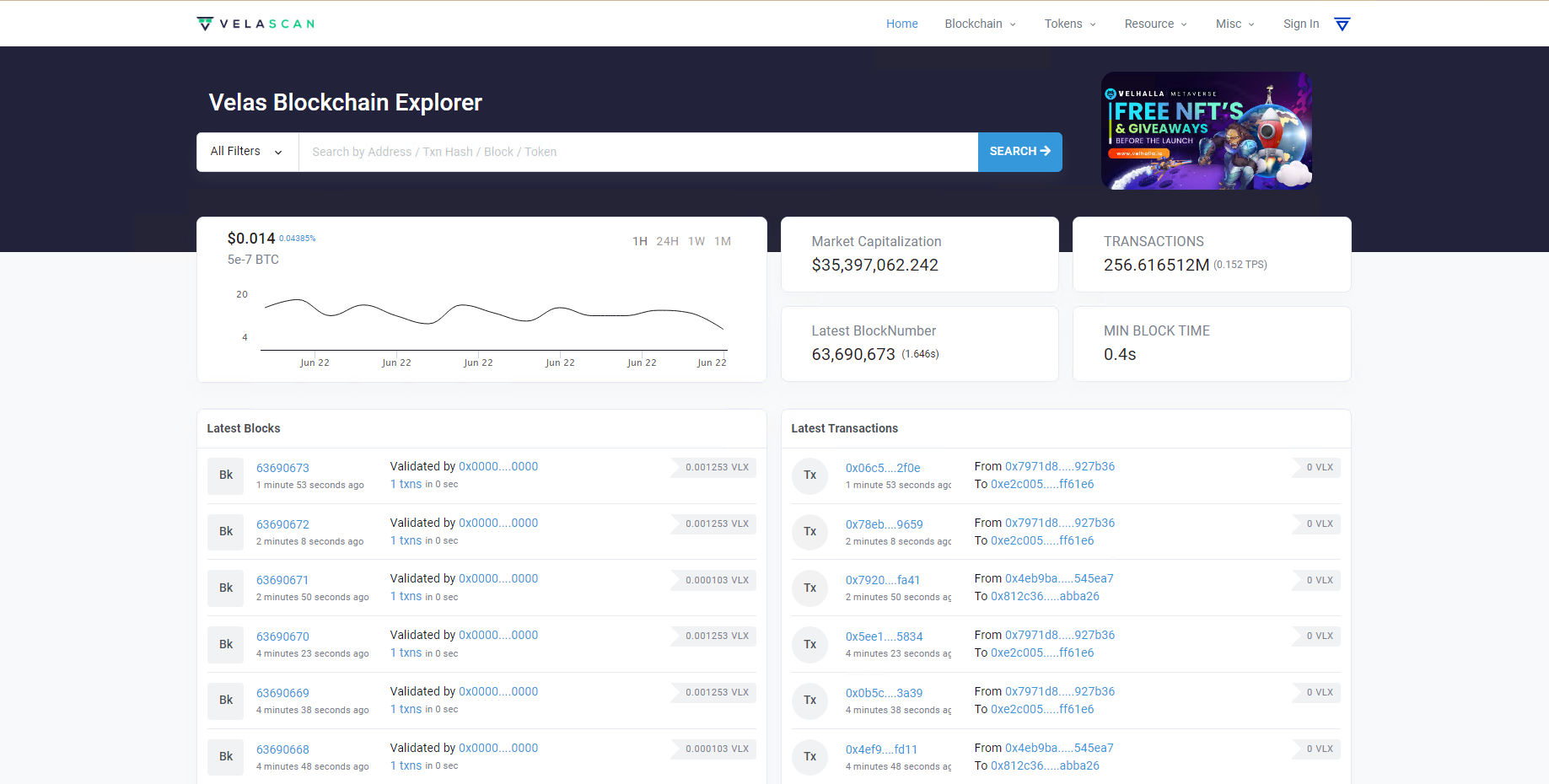Focus the address search input field

pos(637,152)
